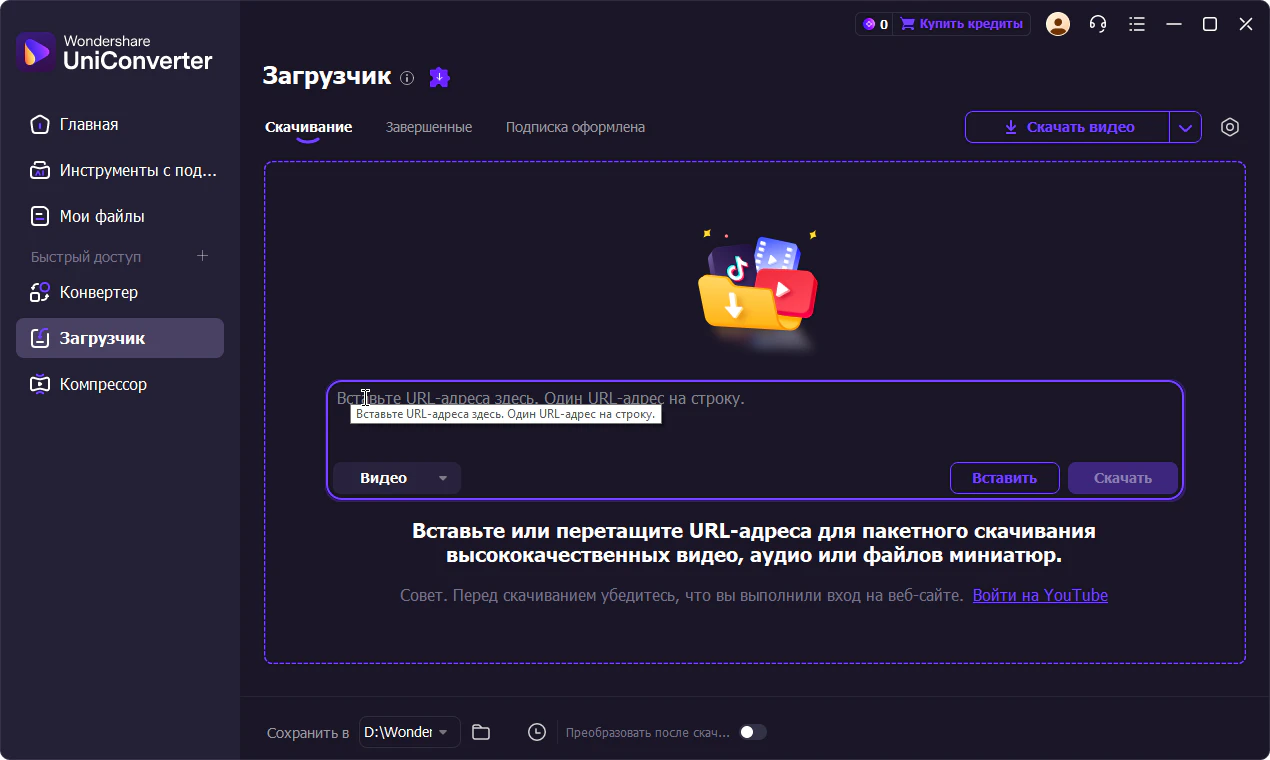This screenshot has width=1270, height=760.
Task: Add quick access item with plus icon
Action: click(x=202, y=256)
